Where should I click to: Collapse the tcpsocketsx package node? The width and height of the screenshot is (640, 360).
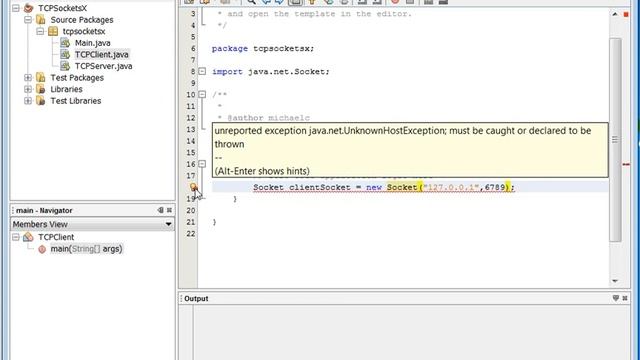click(x=40, y=31)
